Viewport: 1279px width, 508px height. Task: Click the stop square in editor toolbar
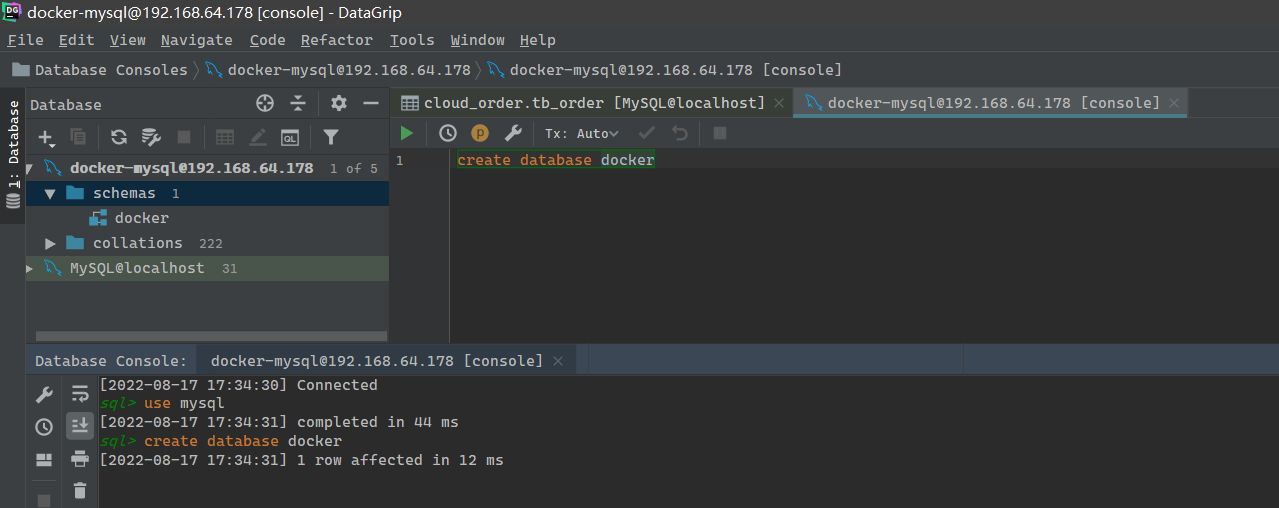pos(720,133)
